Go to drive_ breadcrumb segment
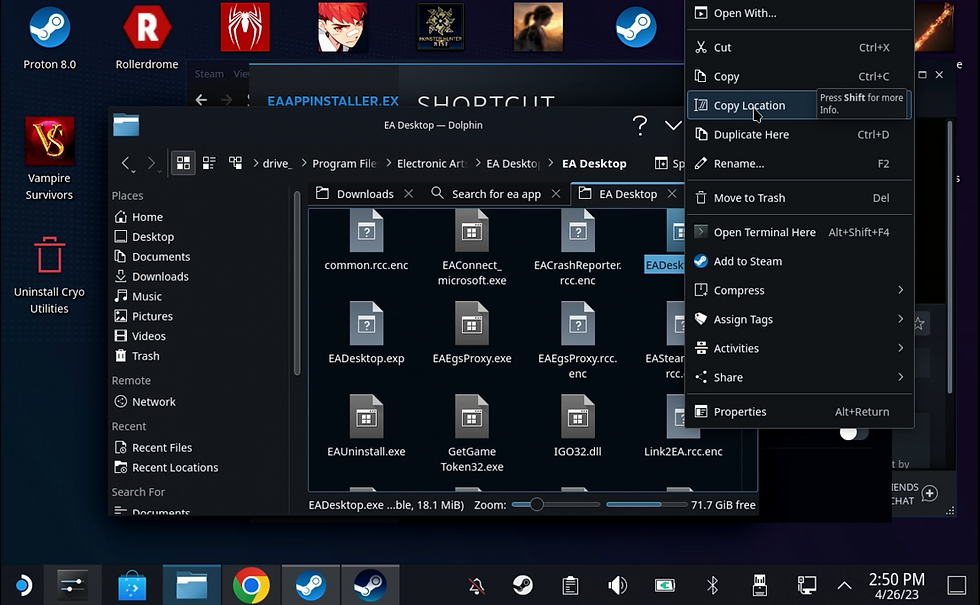The image size is (980, 605). point(277,163)
